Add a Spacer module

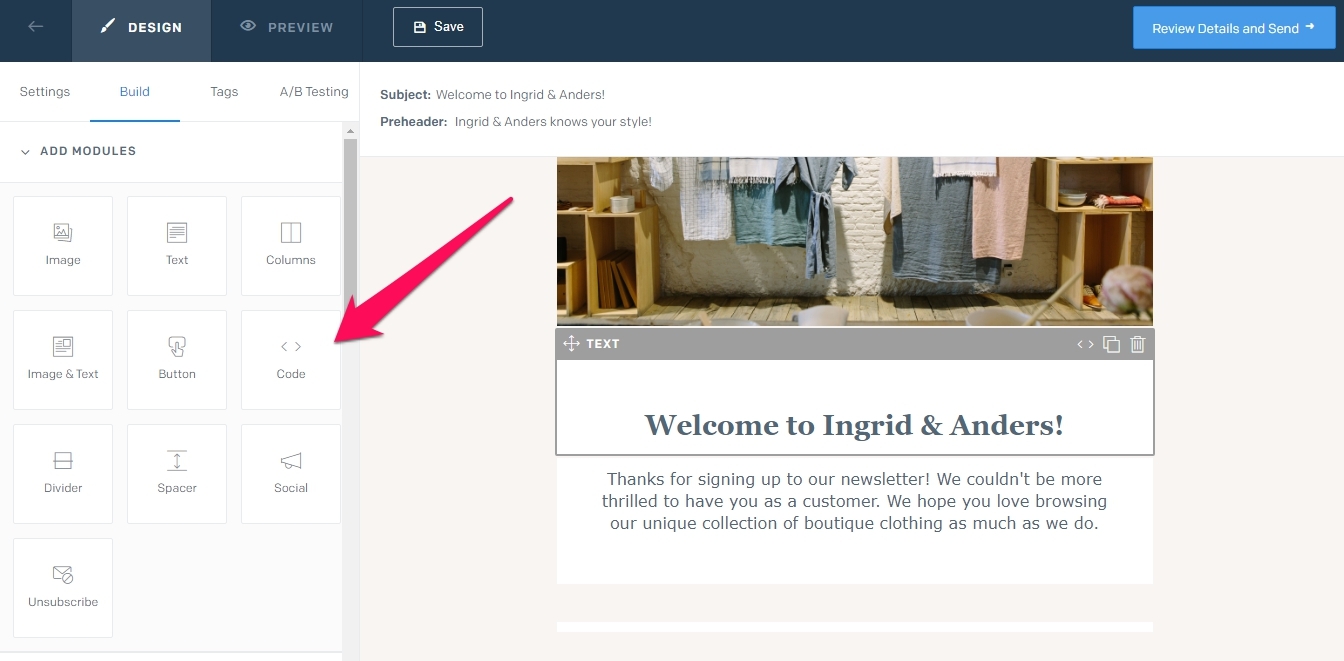[177, 474]
